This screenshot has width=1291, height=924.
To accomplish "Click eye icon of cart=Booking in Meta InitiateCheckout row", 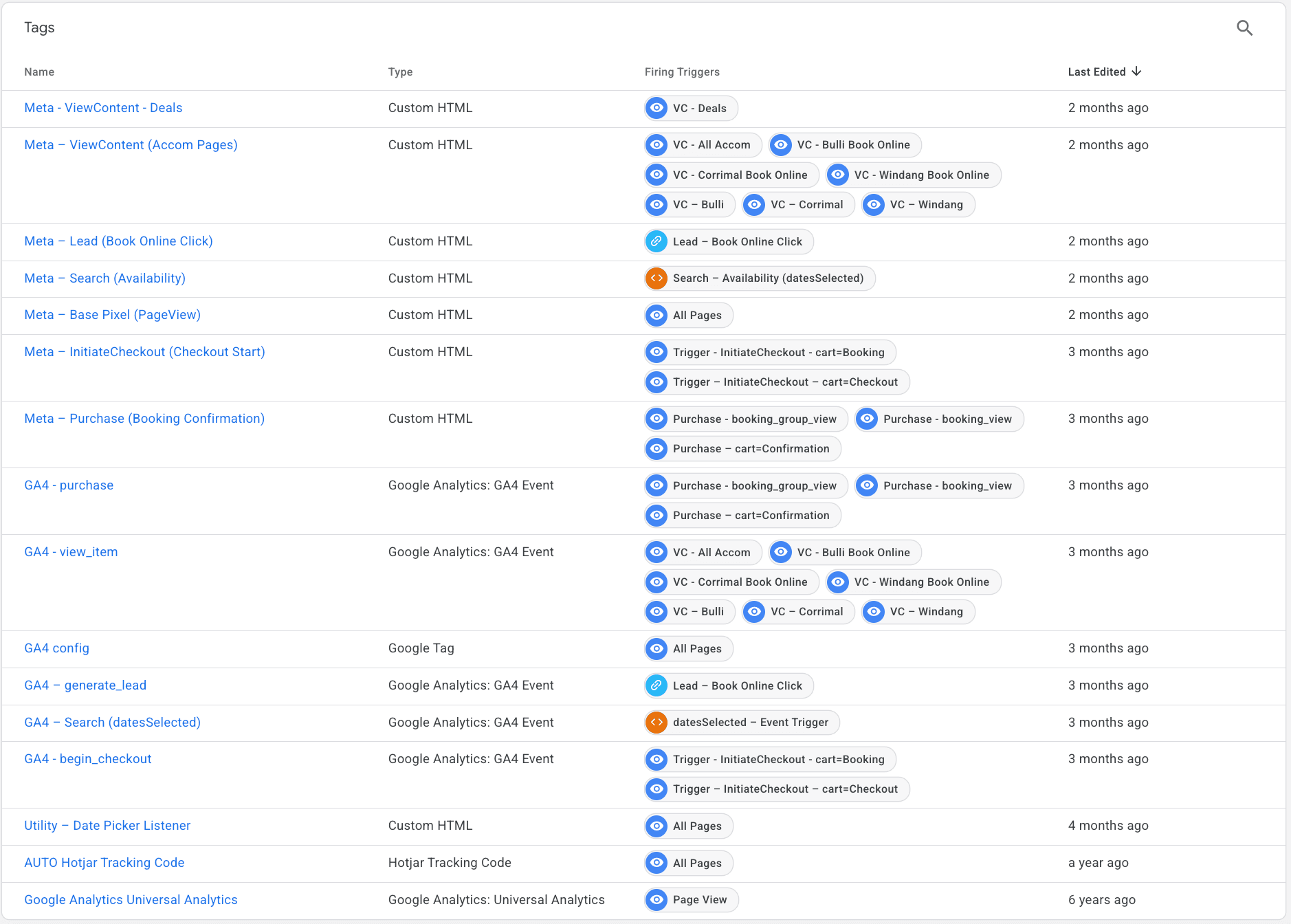I will 657,352.
